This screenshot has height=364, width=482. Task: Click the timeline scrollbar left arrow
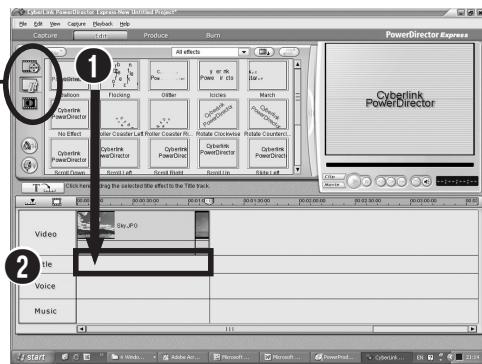point(81,329)
